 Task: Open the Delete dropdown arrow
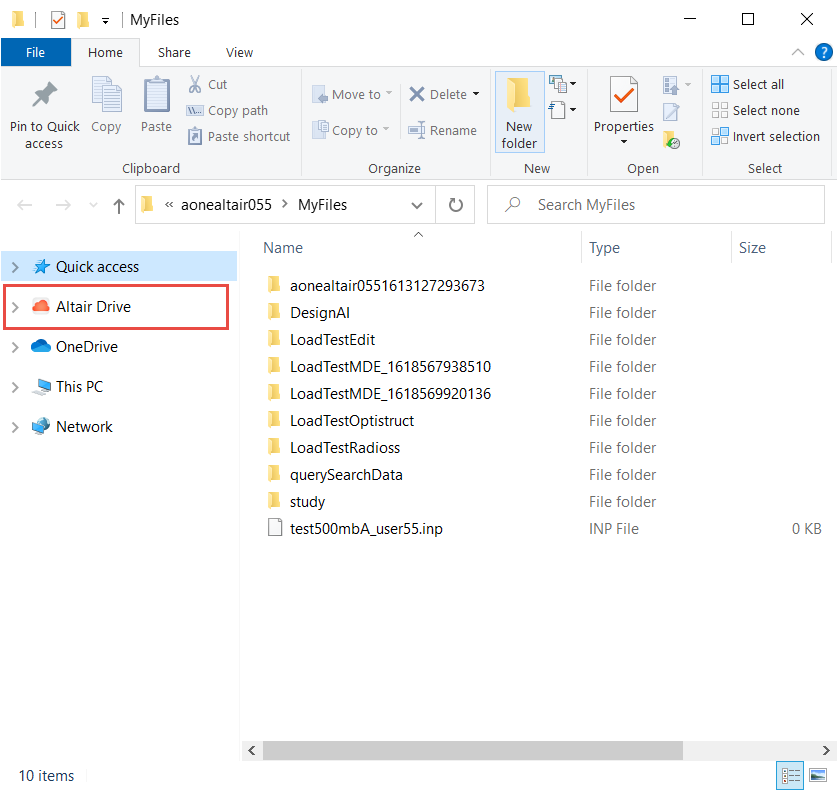(476, 94)
